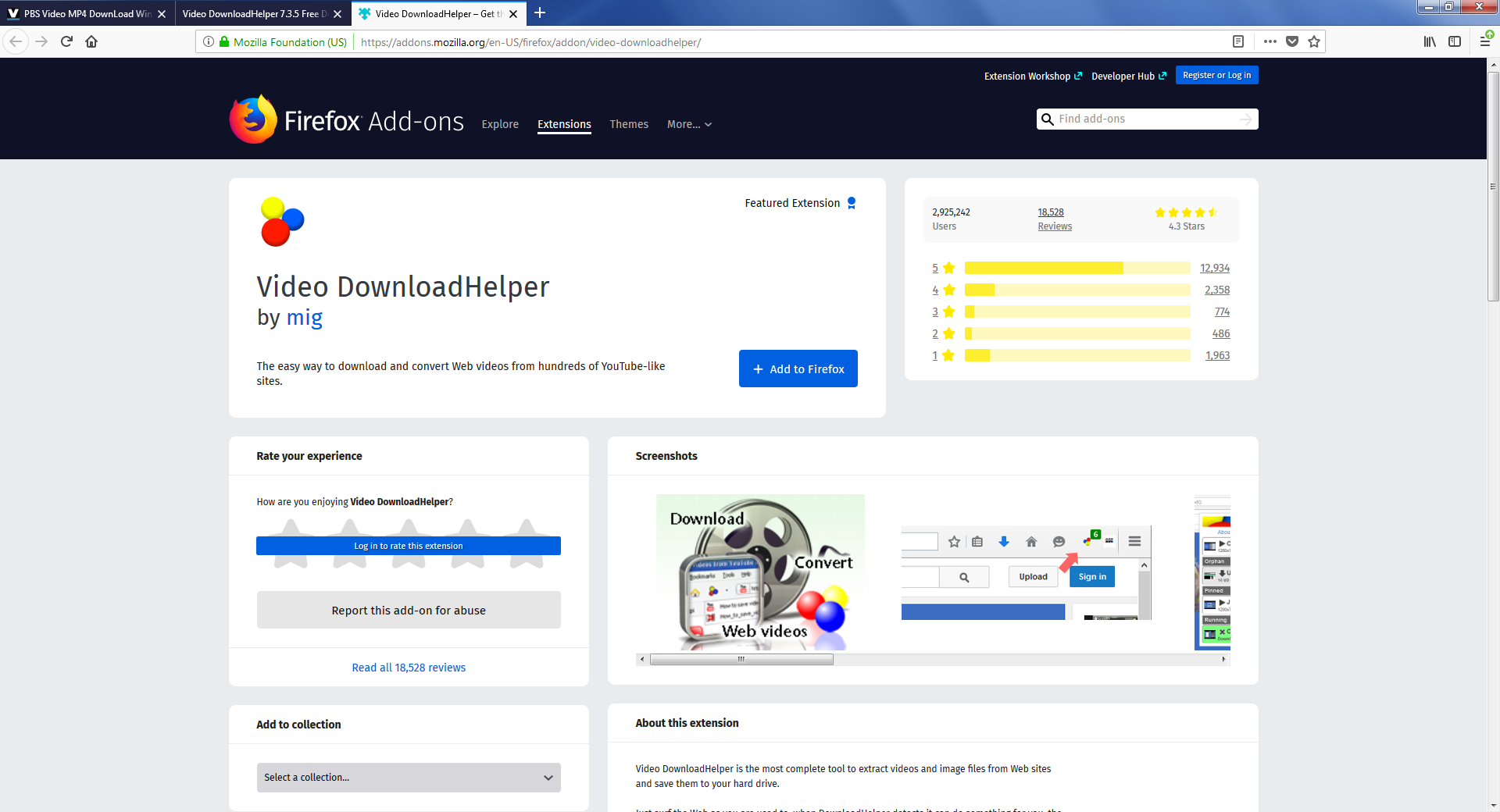Open the Extension Workshop link

coord(1033,76)
